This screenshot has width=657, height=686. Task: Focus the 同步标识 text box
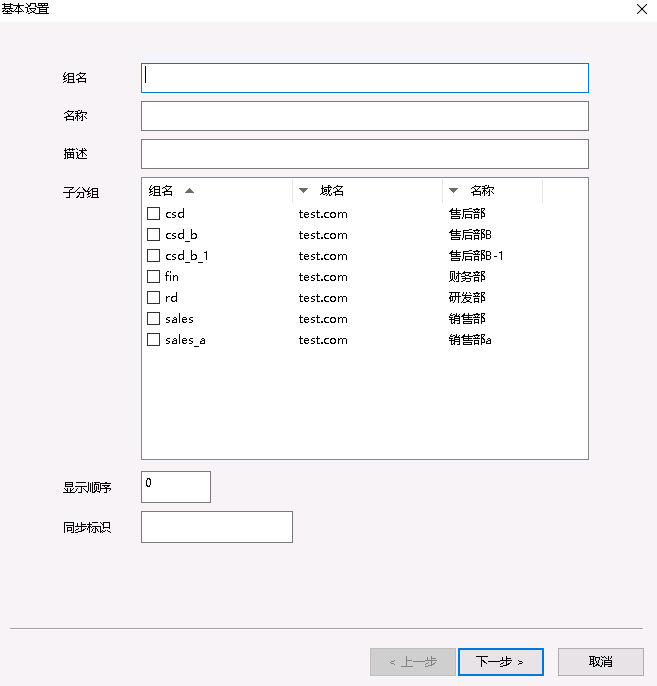click(x=216, y=527)
